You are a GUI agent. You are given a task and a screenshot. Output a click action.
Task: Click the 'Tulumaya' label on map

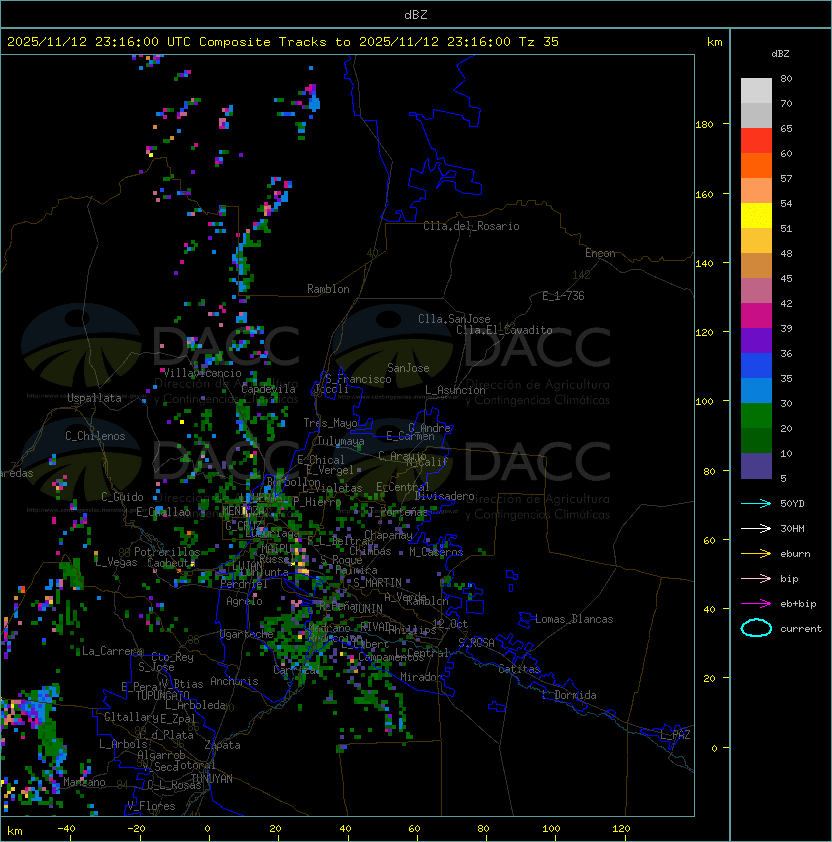(x=341, y=441)
